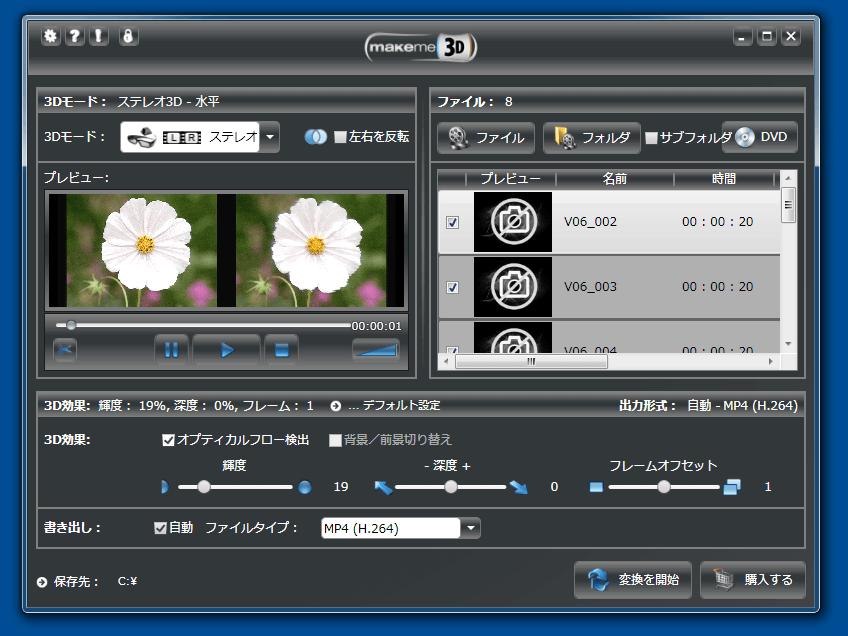
Task: Click the padlock license icon
Action: [x=128, y=36]
